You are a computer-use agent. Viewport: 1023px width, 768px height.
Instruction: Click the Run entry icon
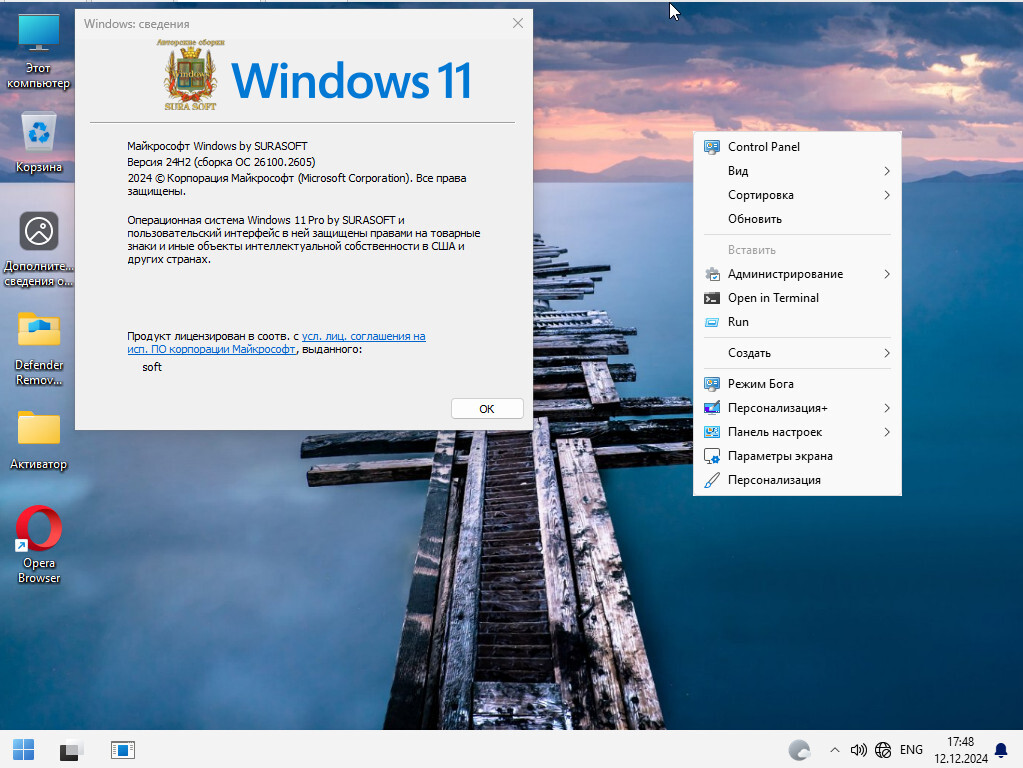tap(712, 322)
